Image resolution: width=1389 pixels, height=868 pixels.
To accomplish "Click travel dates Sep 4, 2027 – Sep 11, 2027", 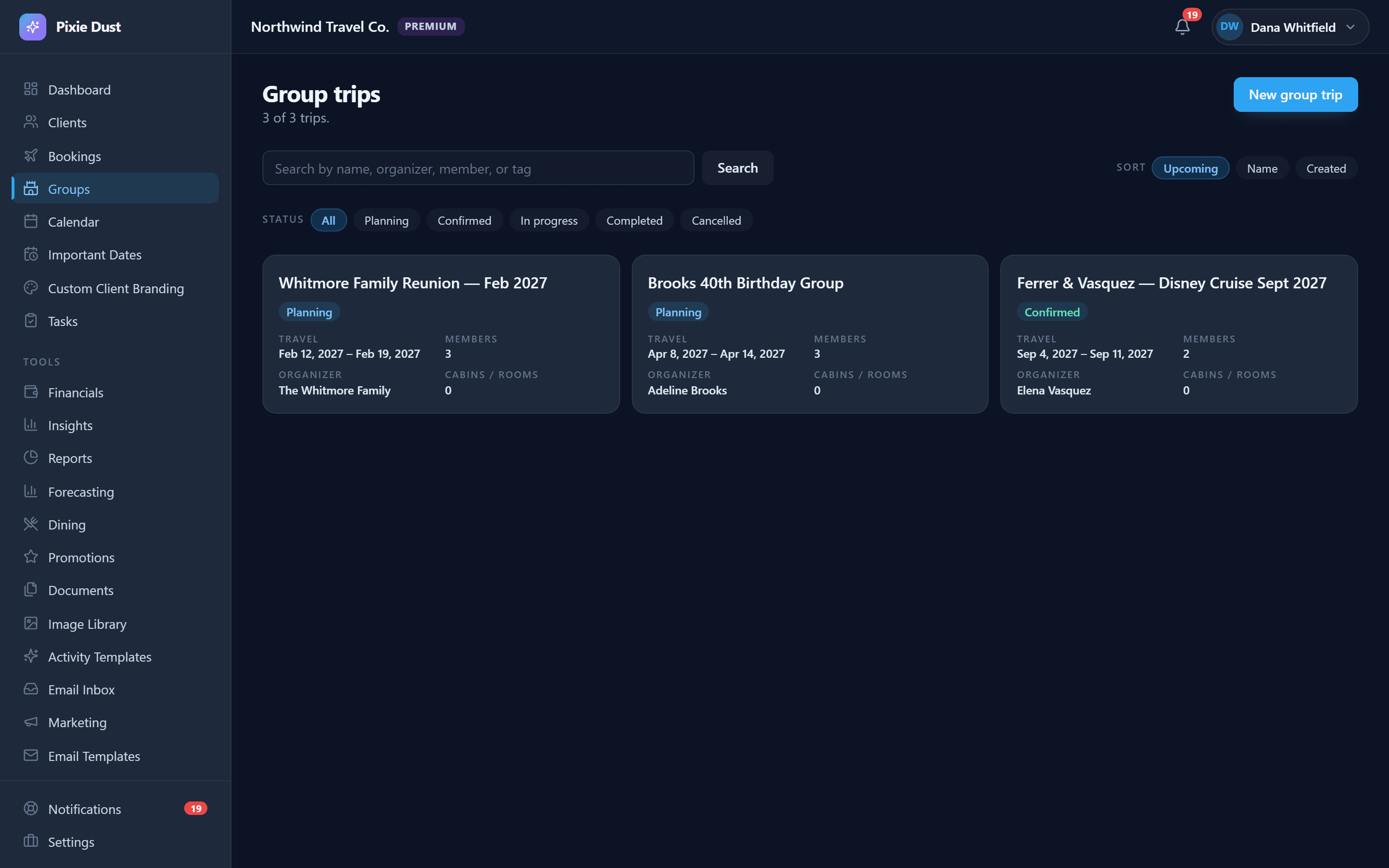I will point(1085,353).
